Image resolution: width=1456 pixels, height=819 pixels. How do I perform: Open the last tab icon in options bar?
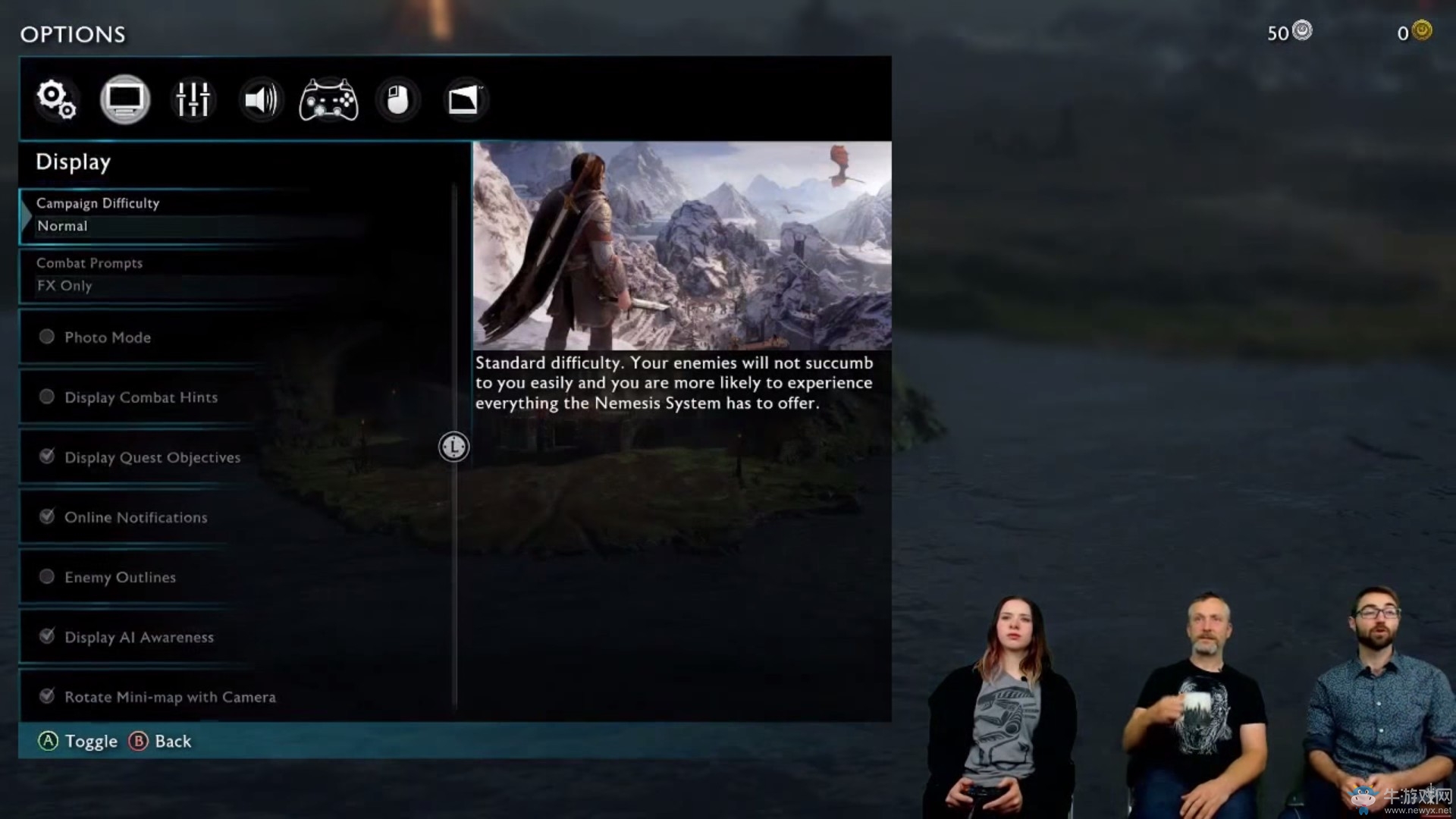[465, 99]
